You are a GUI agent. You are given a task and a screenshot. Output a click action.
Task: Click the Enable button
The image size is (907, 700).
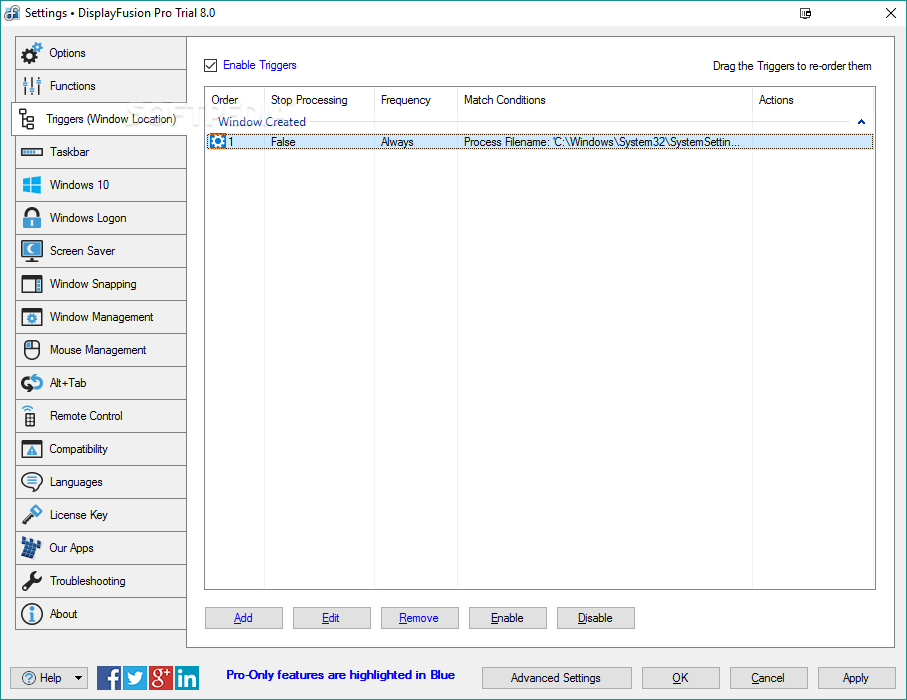click(x=507, y=618)
